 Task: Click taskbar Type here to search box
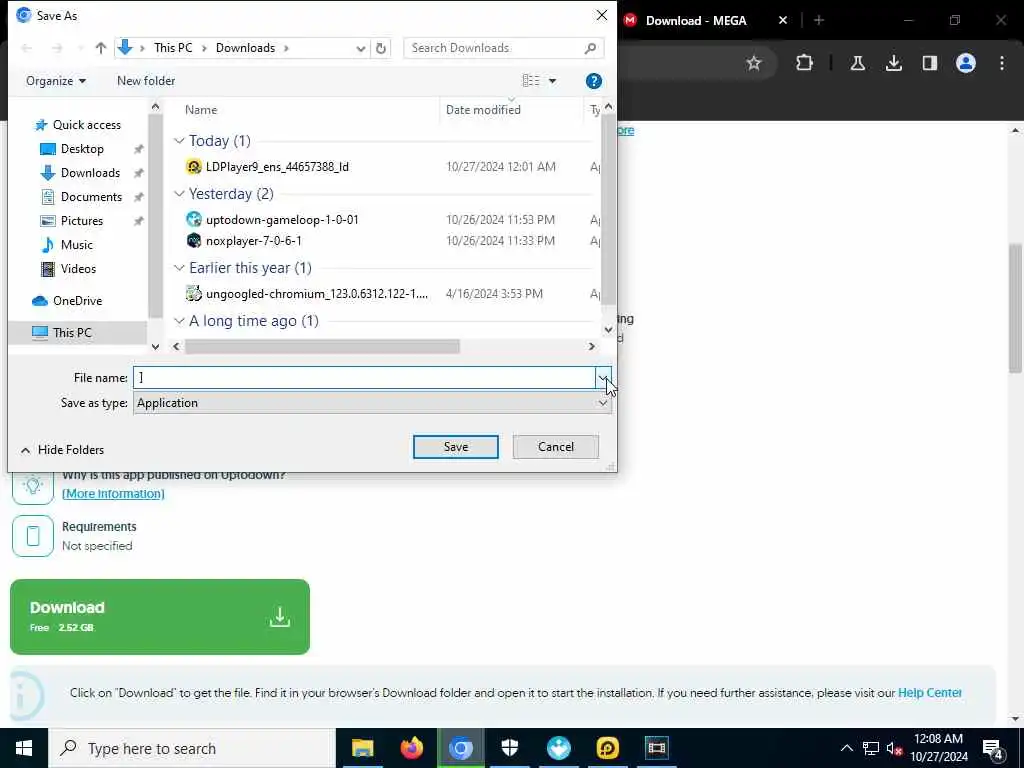point(192,748)
